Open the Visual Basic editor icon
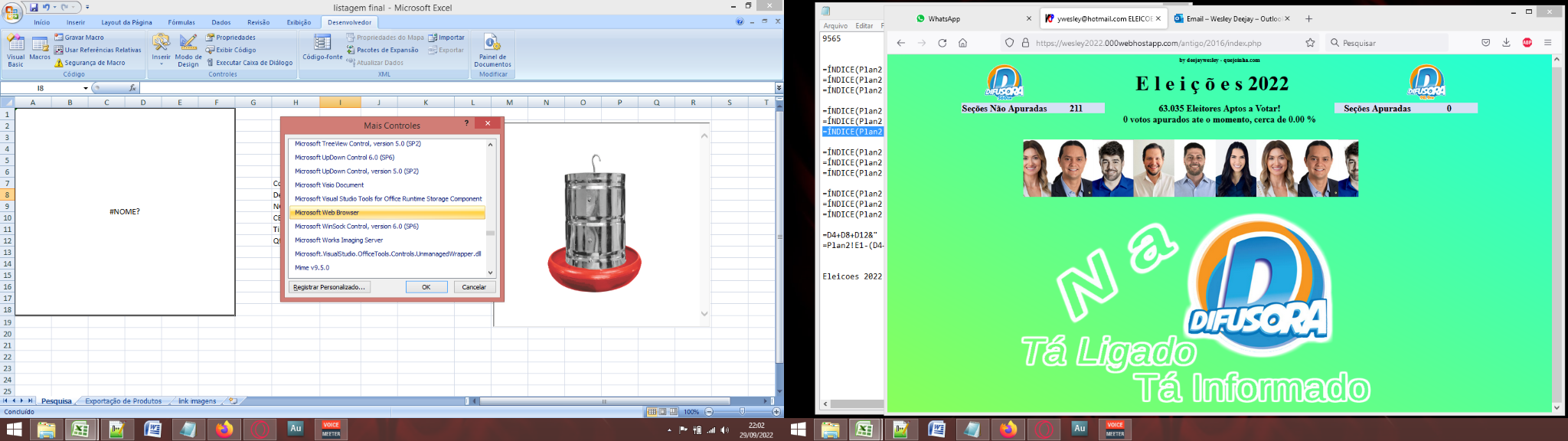Screen dimensions: 1568x441 tap(15, 51)
